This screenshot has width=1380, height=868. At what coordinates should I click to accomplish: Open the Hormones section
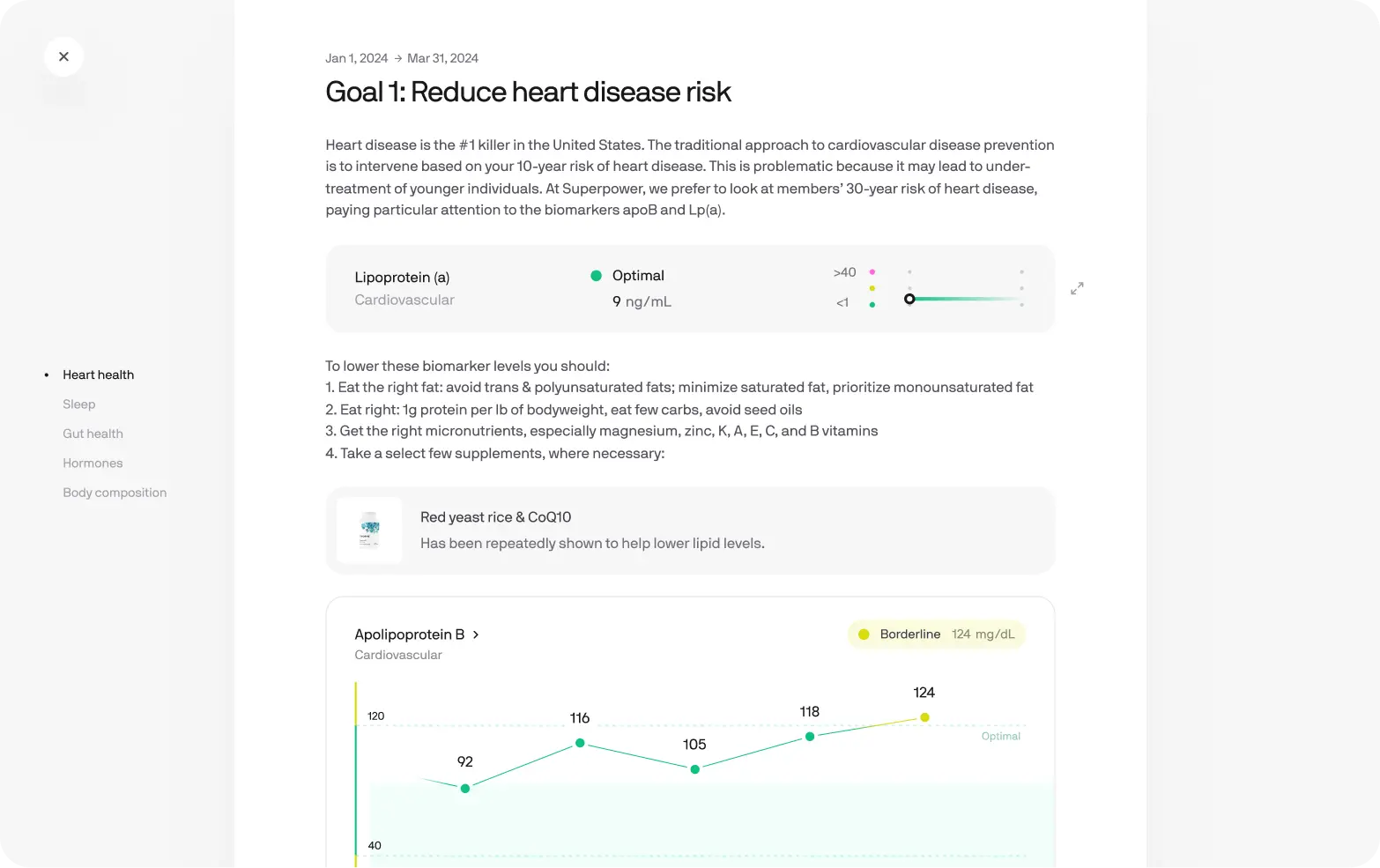pyautogui.click(x=93, y=464)
